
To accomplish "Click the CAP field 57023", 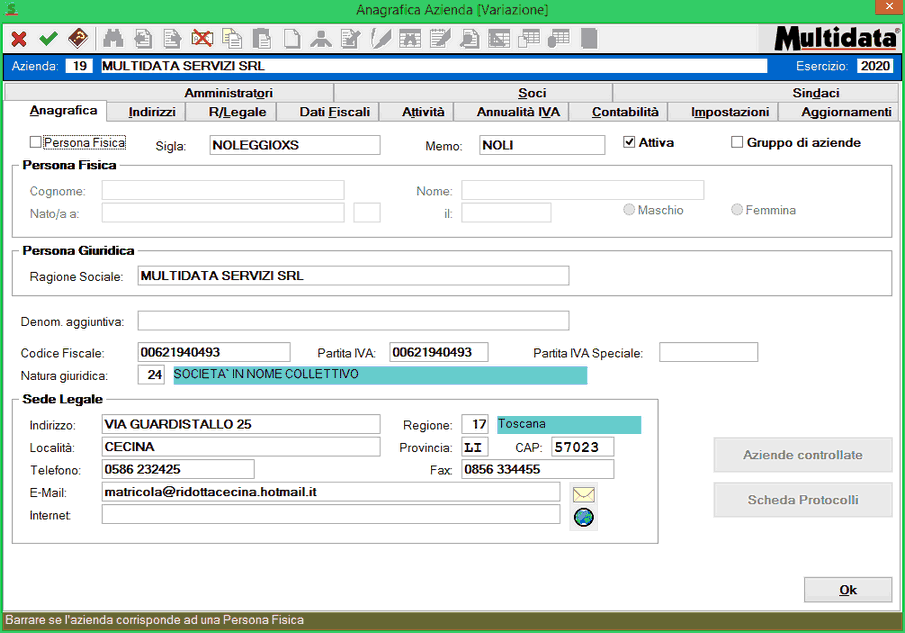I will point(582,447).
